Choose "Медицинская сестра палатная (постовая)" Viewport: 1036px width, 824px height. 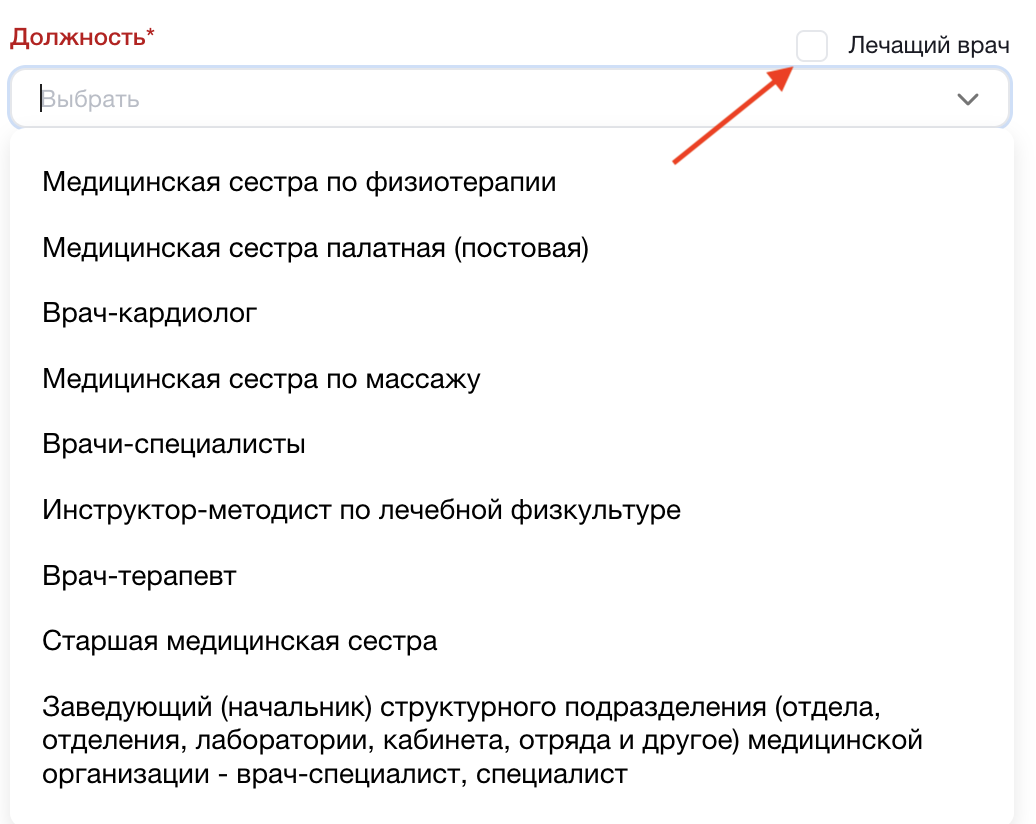[x=315, y=248]
